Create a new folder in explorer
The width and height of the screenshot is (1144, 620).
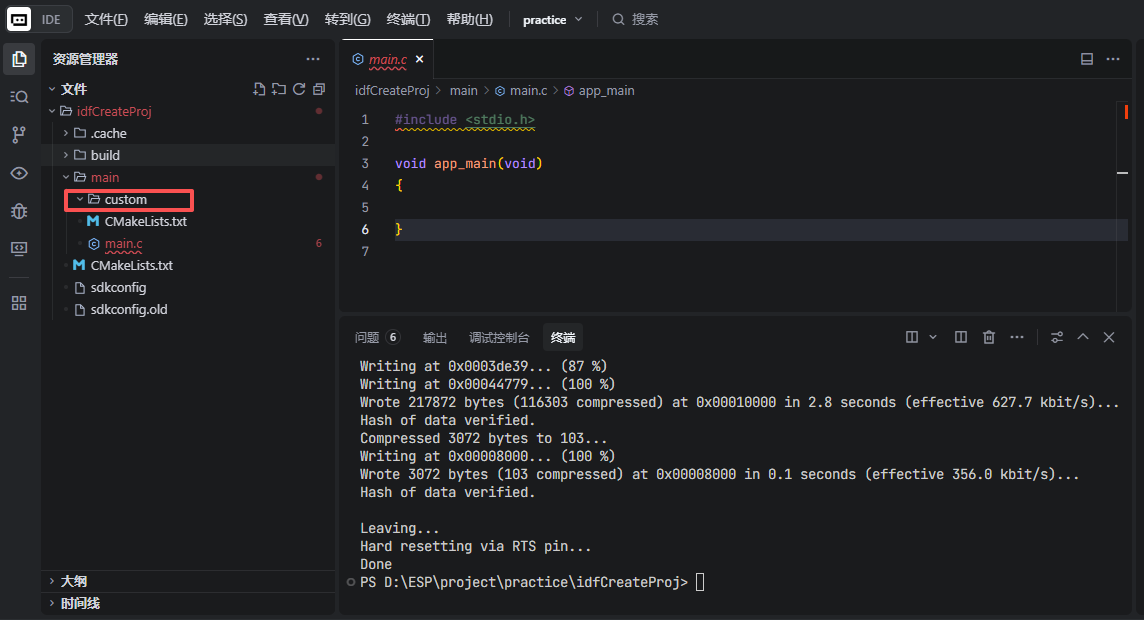pyautogui.click(x=279, y=89)
